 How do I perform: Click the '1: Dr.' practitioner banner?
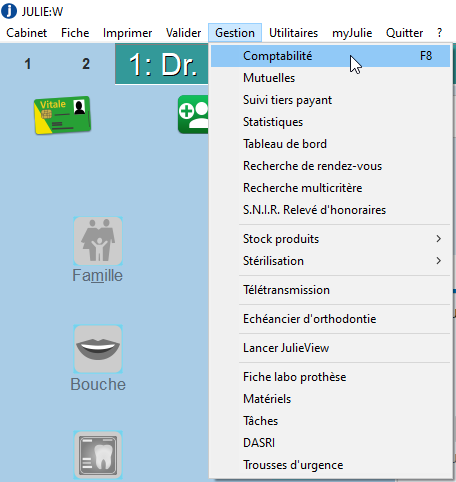click(x=162, y=64)
